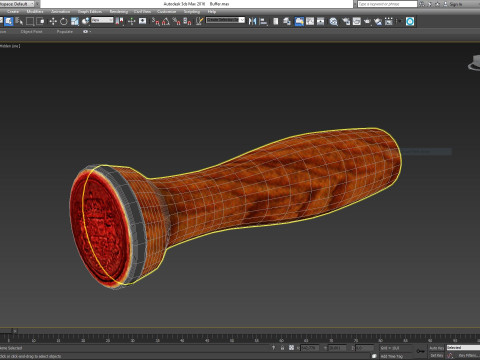
Task: Open the Material Editor icon
Action: pos(333,21)
